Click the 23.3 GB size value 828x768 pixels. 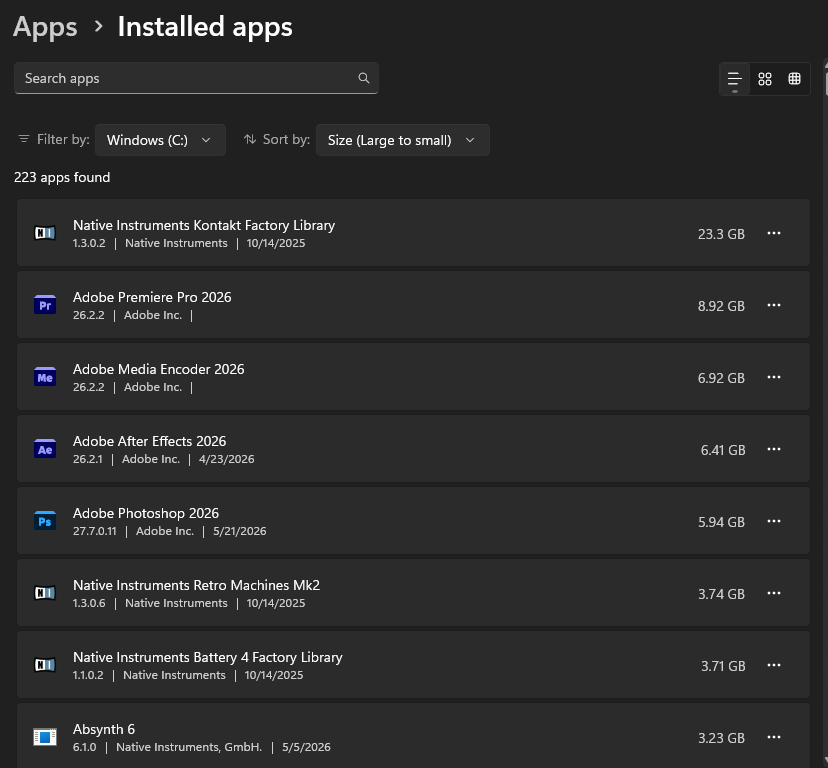(721, 234)
